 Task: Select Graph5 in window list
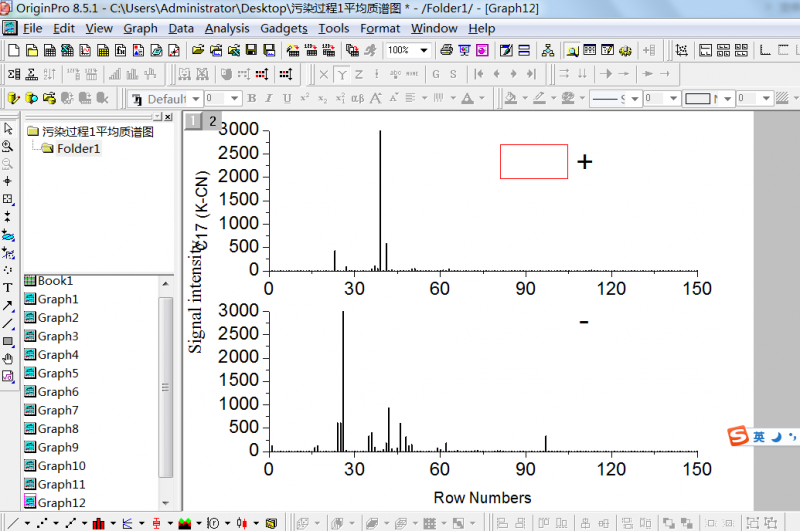tap(58, 373)
